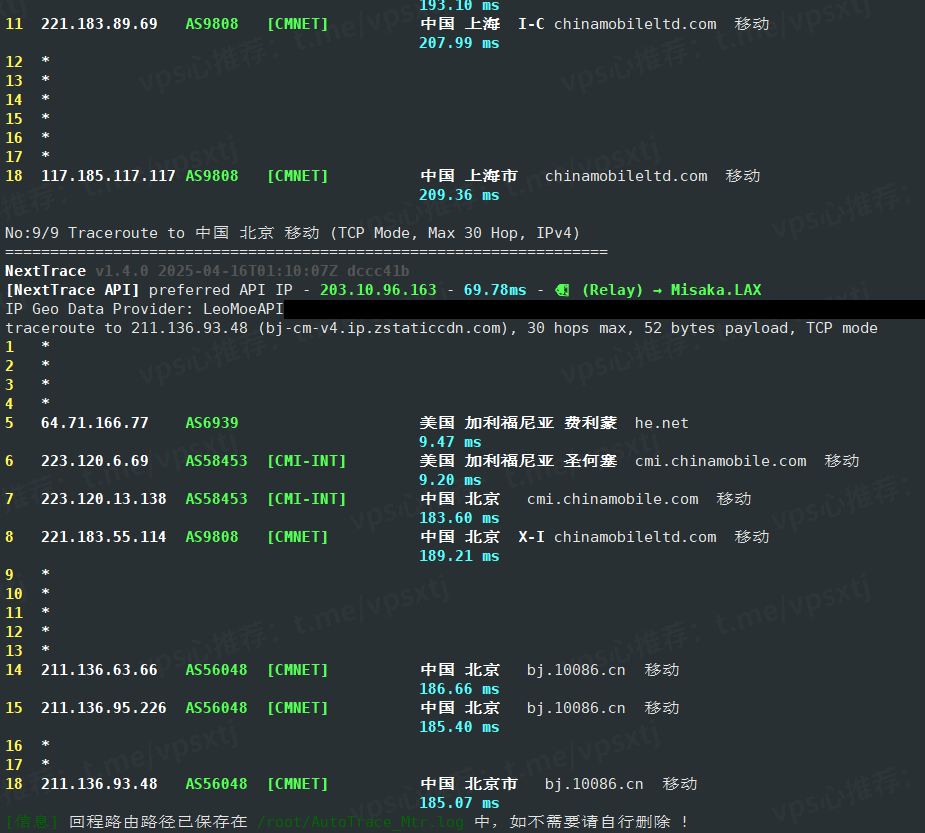
Task: Click the IP address 221.183.89.69
Action: click(x=99, y=24)
